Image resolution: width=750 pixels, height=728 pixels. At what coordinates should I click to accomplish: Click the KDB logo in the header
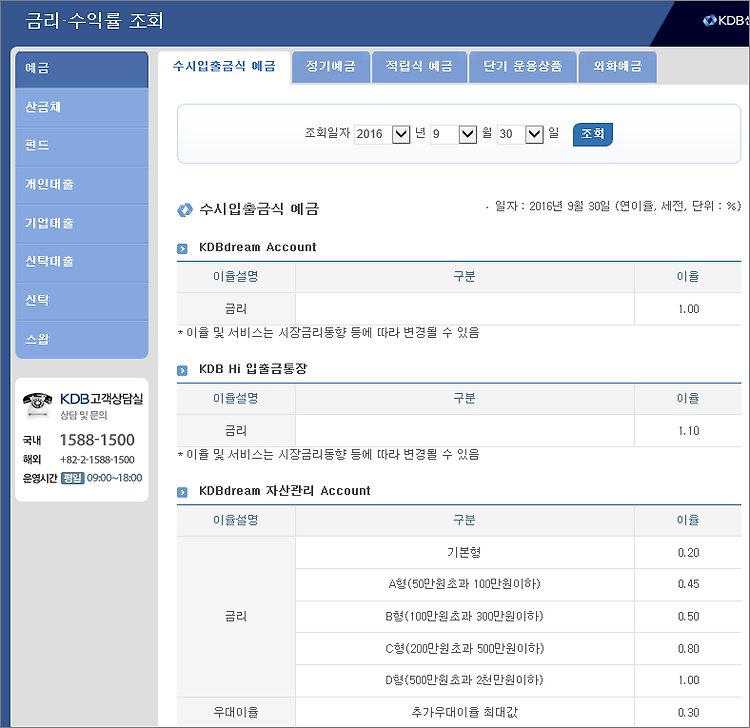tap(726, 21)
